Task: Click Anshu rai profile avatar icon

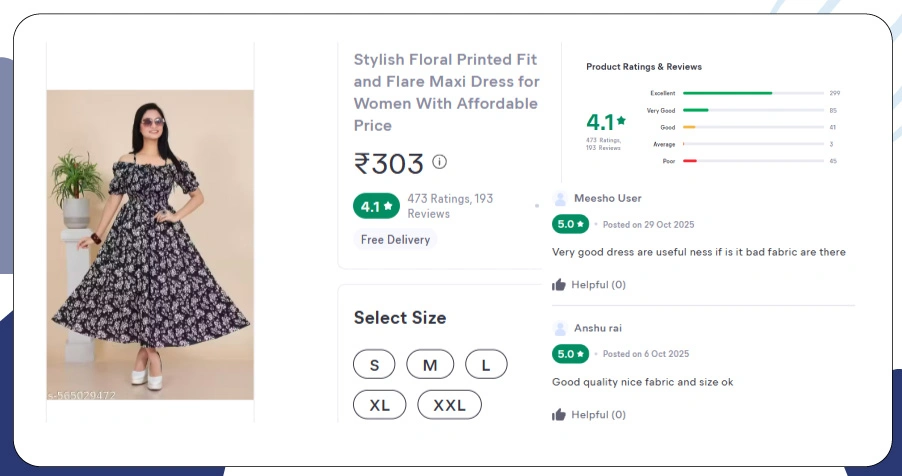Action: click(x=560, y=328)
